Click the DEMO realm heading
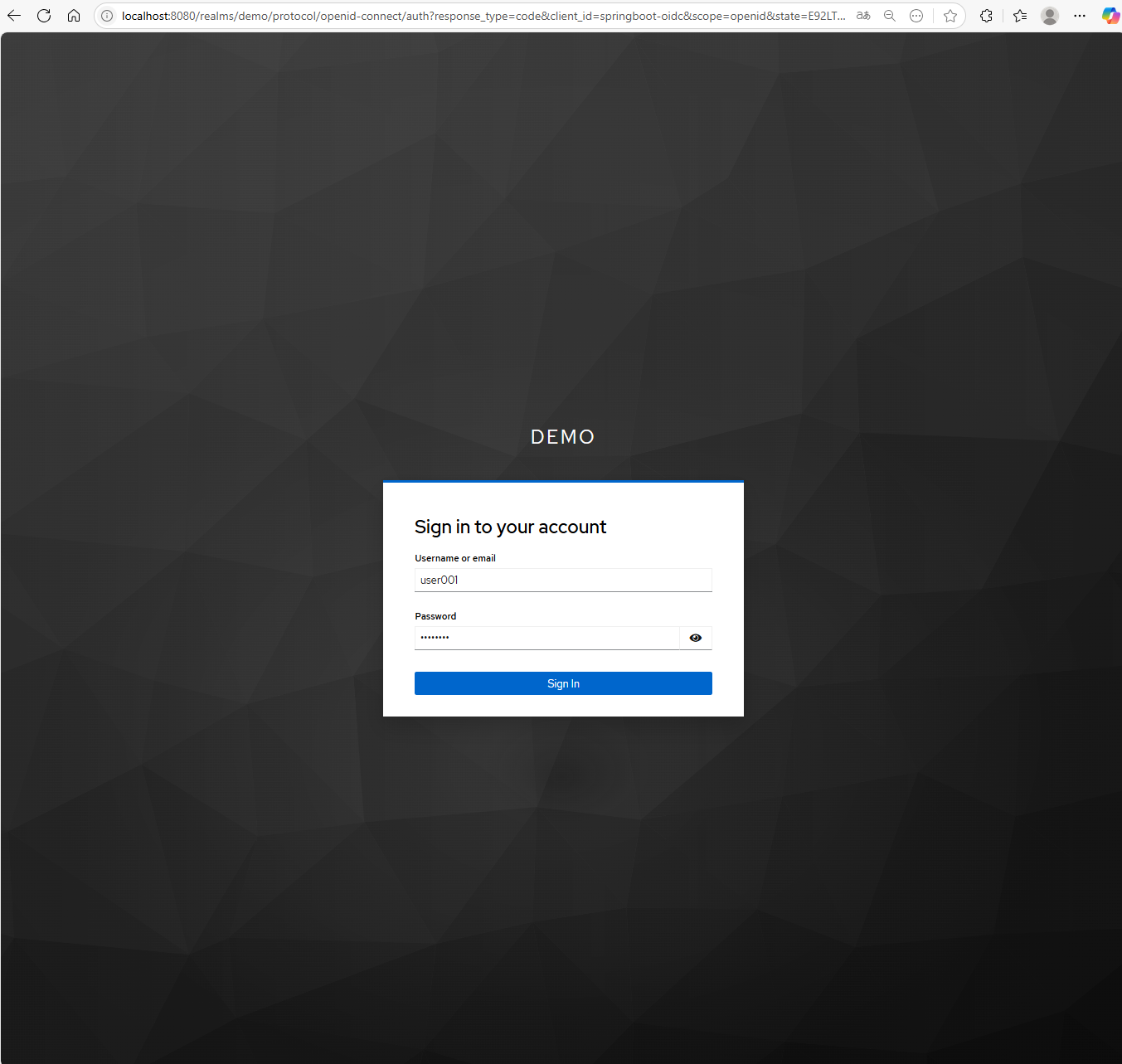Image resolution: width=1122 pixels, height=1064 pixels. pos(563,437)
